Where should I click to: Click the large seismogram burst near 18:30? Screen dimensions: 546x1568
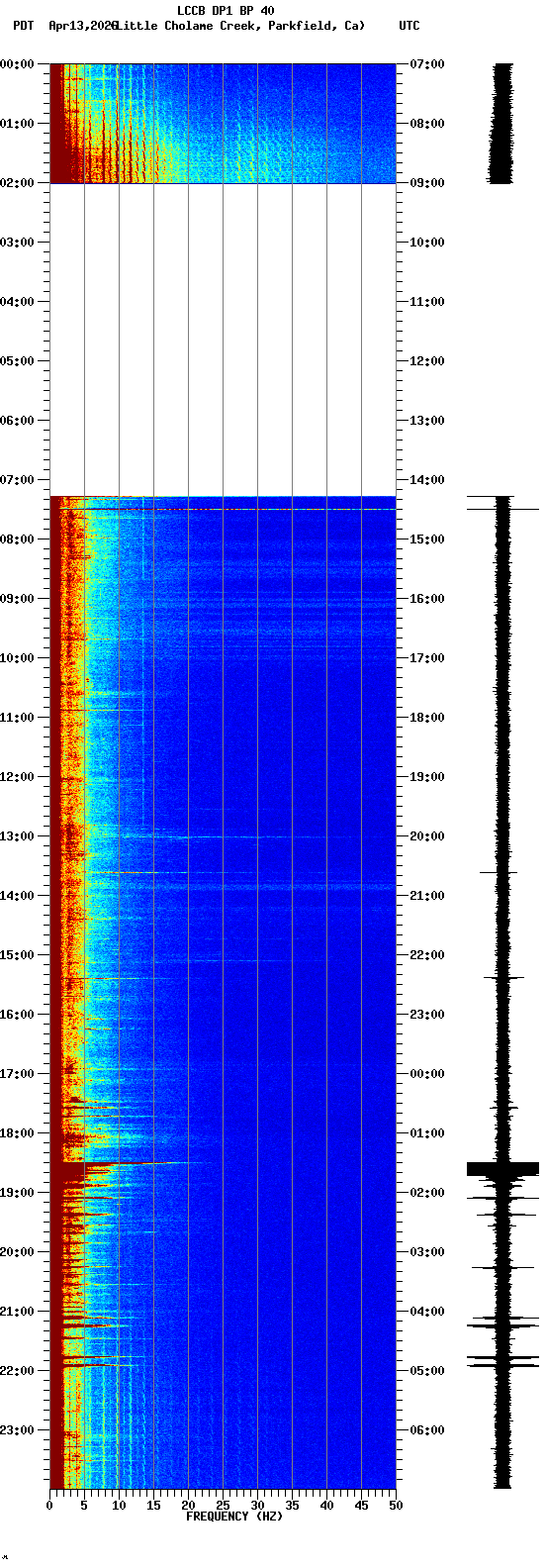click(x=502, y=1169)
